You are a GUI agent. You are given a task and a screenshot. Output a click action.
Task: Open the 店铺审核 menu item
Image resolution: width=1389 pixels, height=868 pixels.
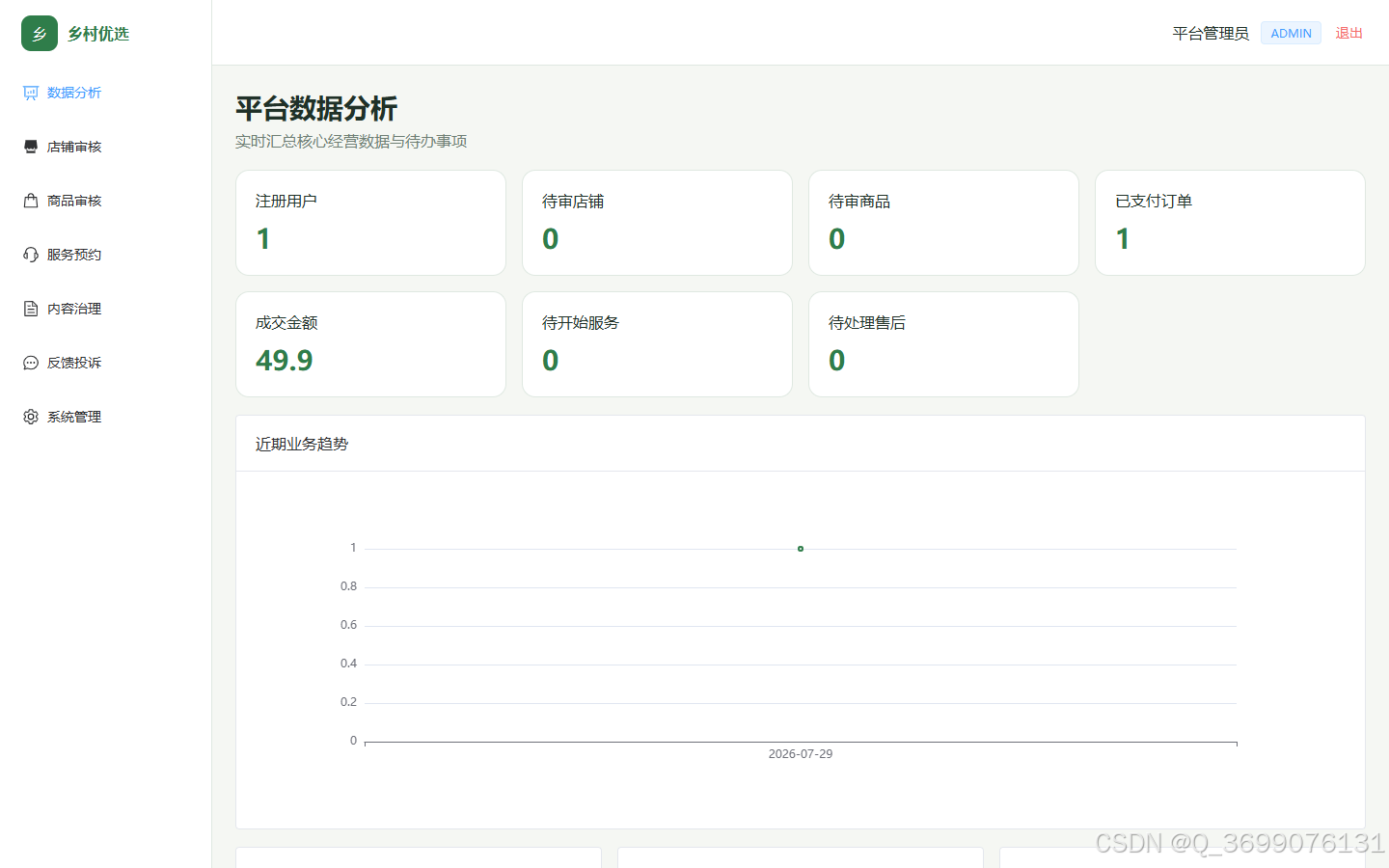106,147
